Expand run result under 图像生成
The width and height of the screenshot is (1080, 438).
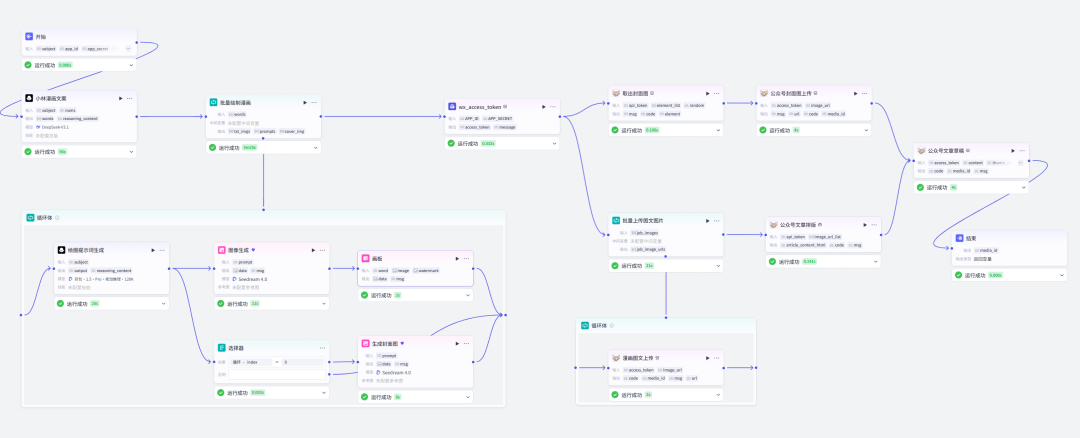324,303
